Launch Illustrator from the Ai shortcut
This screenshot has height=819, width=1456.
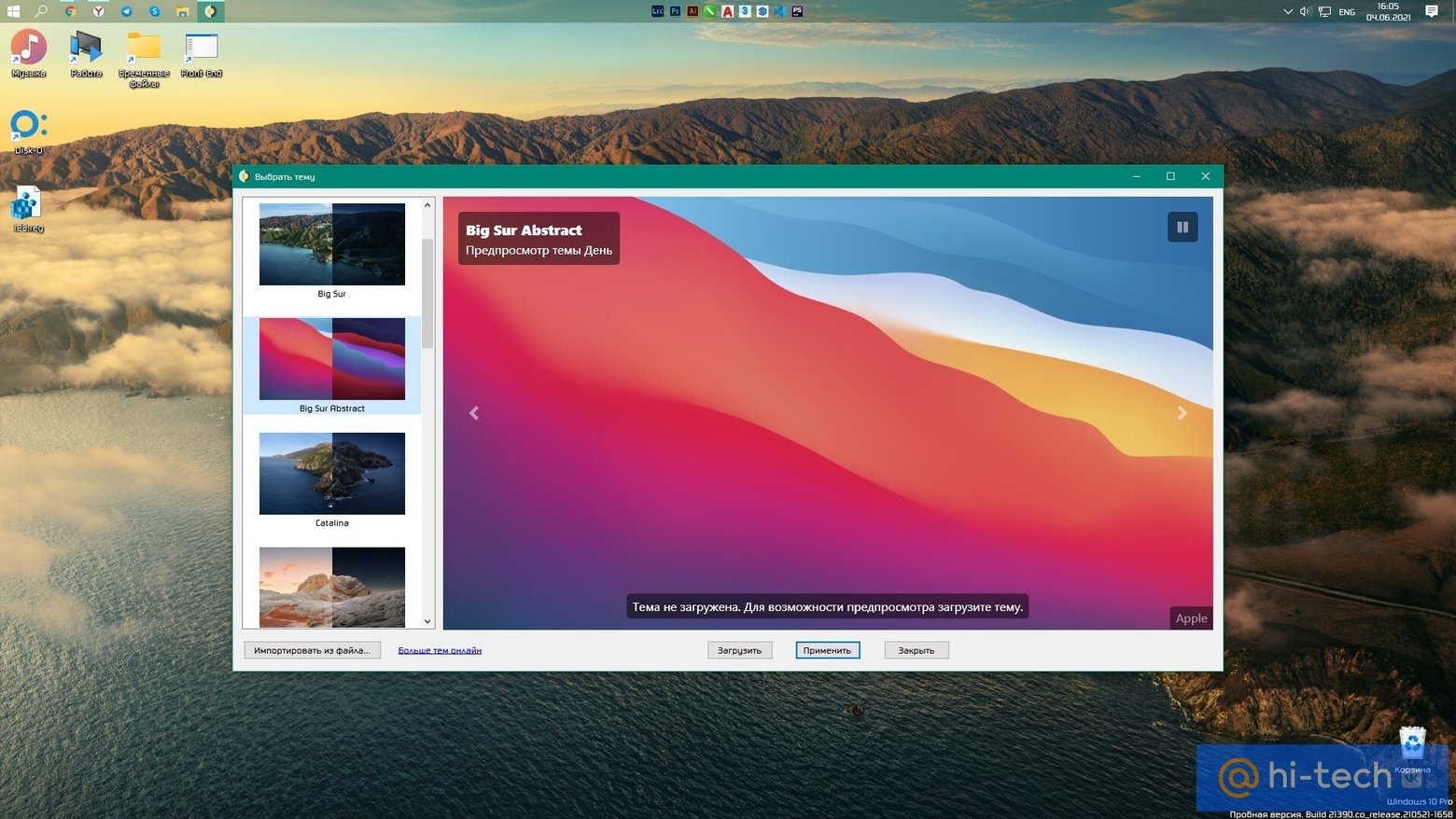(693, 11)
